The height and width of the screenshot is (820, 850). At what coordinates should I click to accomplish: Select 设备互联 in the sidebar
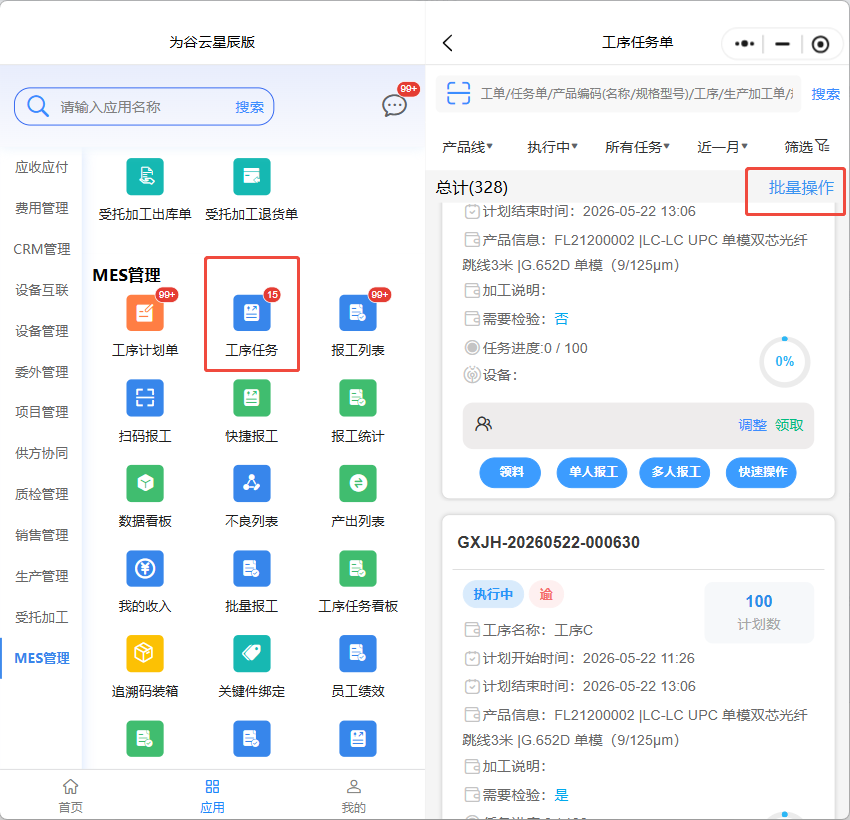tap(41, 290)
